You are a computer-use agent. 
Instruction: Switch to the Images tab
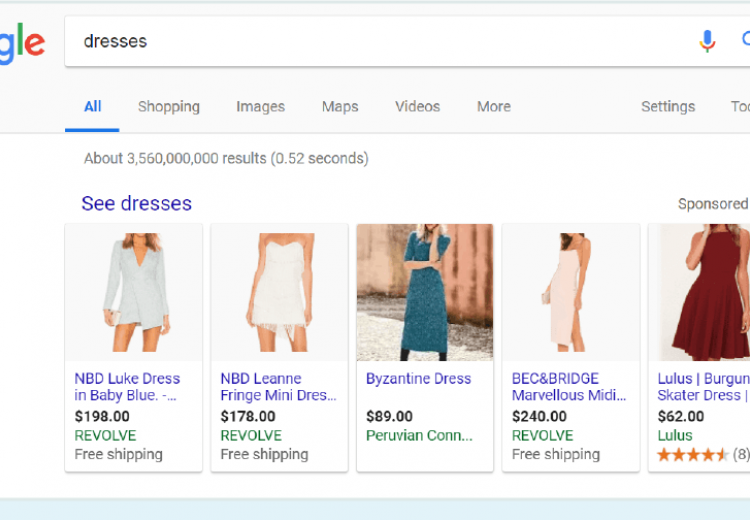click(260, 107)
